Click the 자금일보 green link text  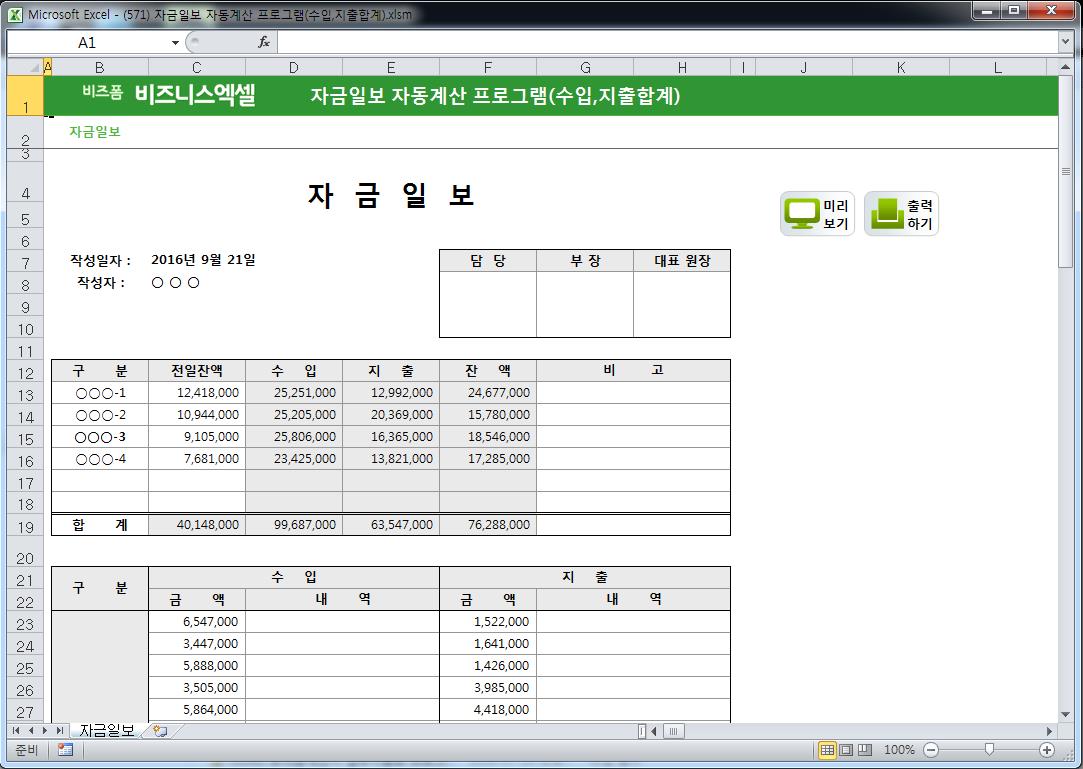pos(95,132)
